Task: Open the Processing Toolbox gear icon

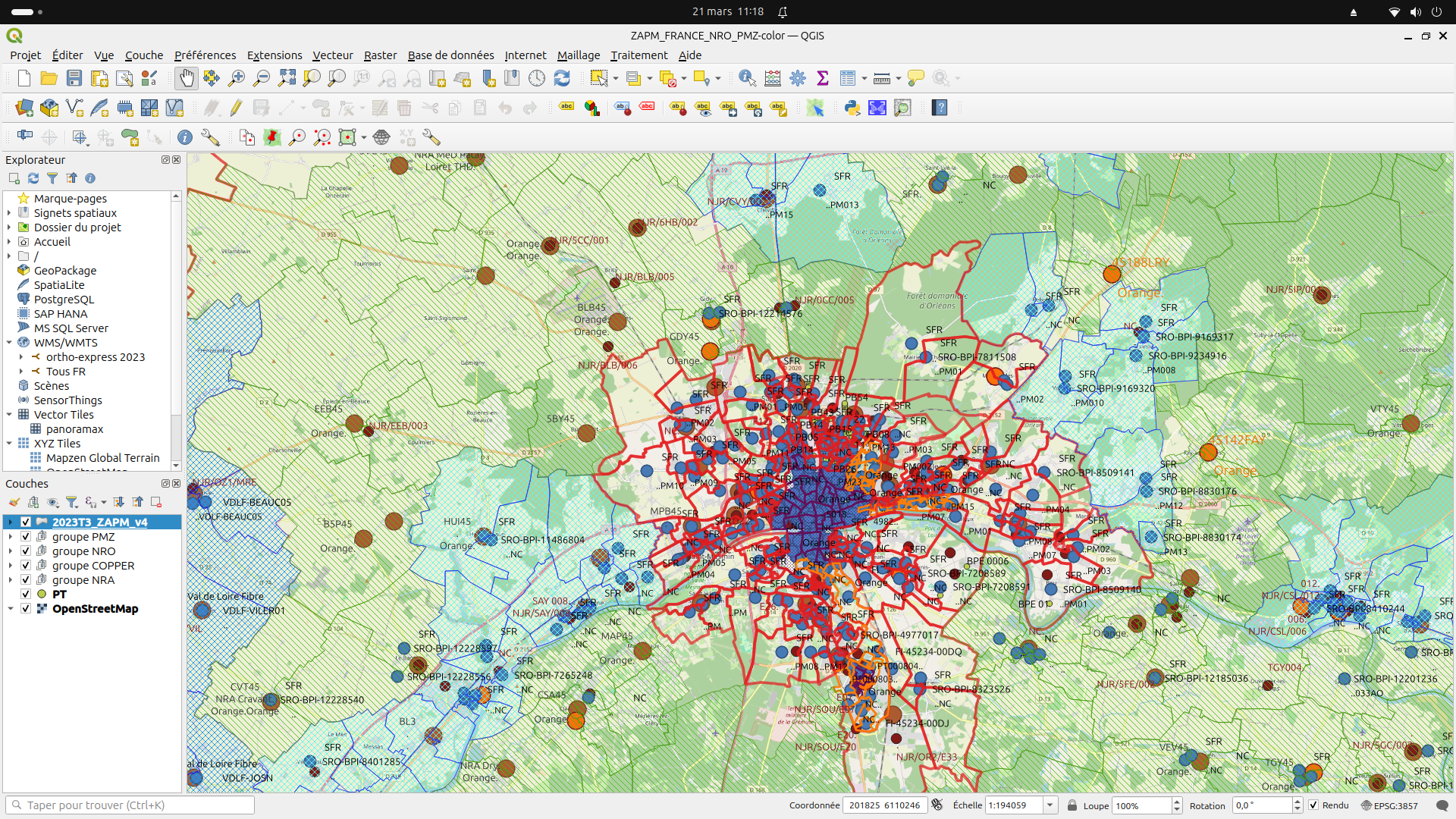Action: point(798,78)
